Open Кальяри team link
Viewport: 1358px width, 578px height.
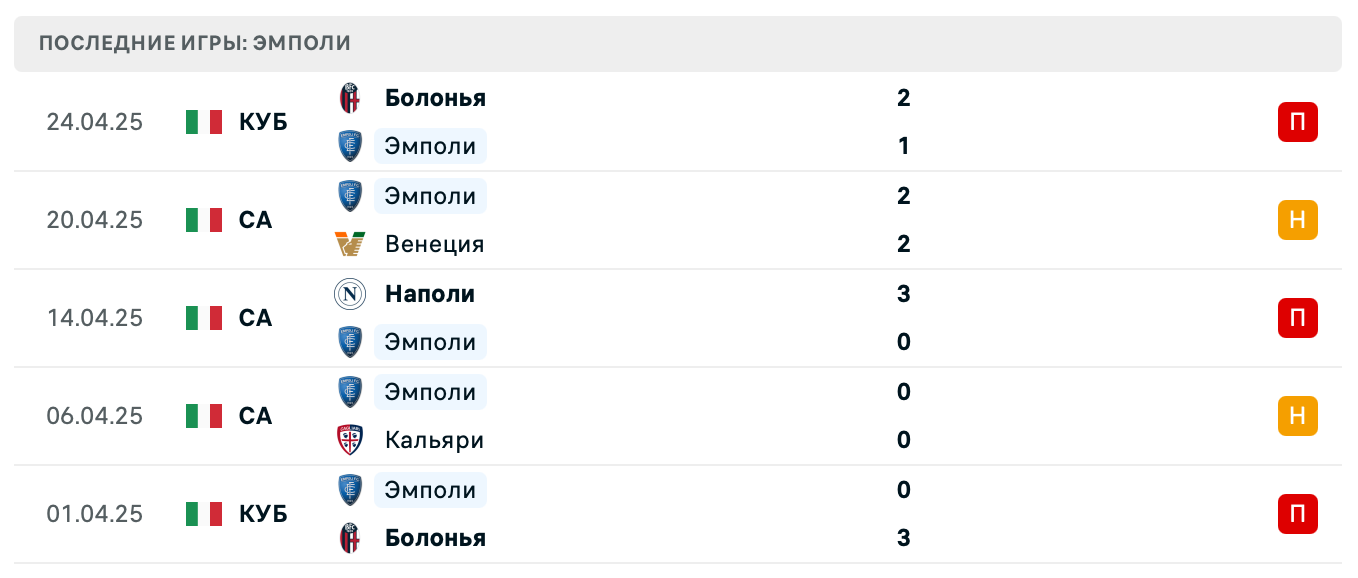434,440
